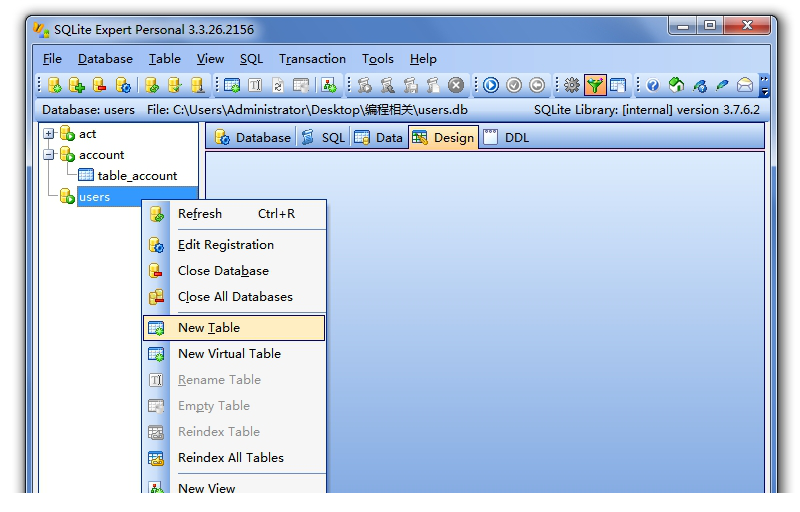Switch to the SQL tab
This screenshot has height=512, width=800.
click(x=323, y=138)
